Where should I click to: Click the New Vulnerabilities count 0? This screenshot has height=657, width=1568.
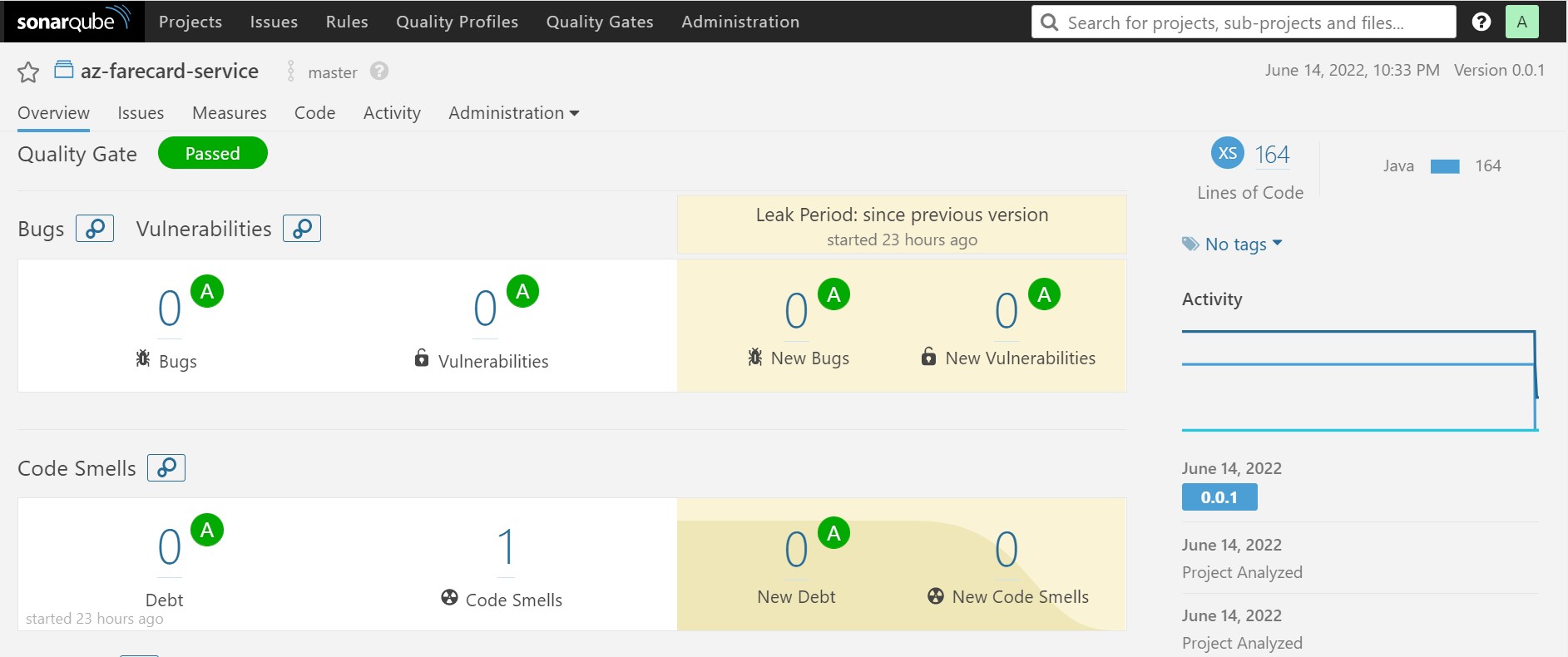click(x=1007, y=311)
